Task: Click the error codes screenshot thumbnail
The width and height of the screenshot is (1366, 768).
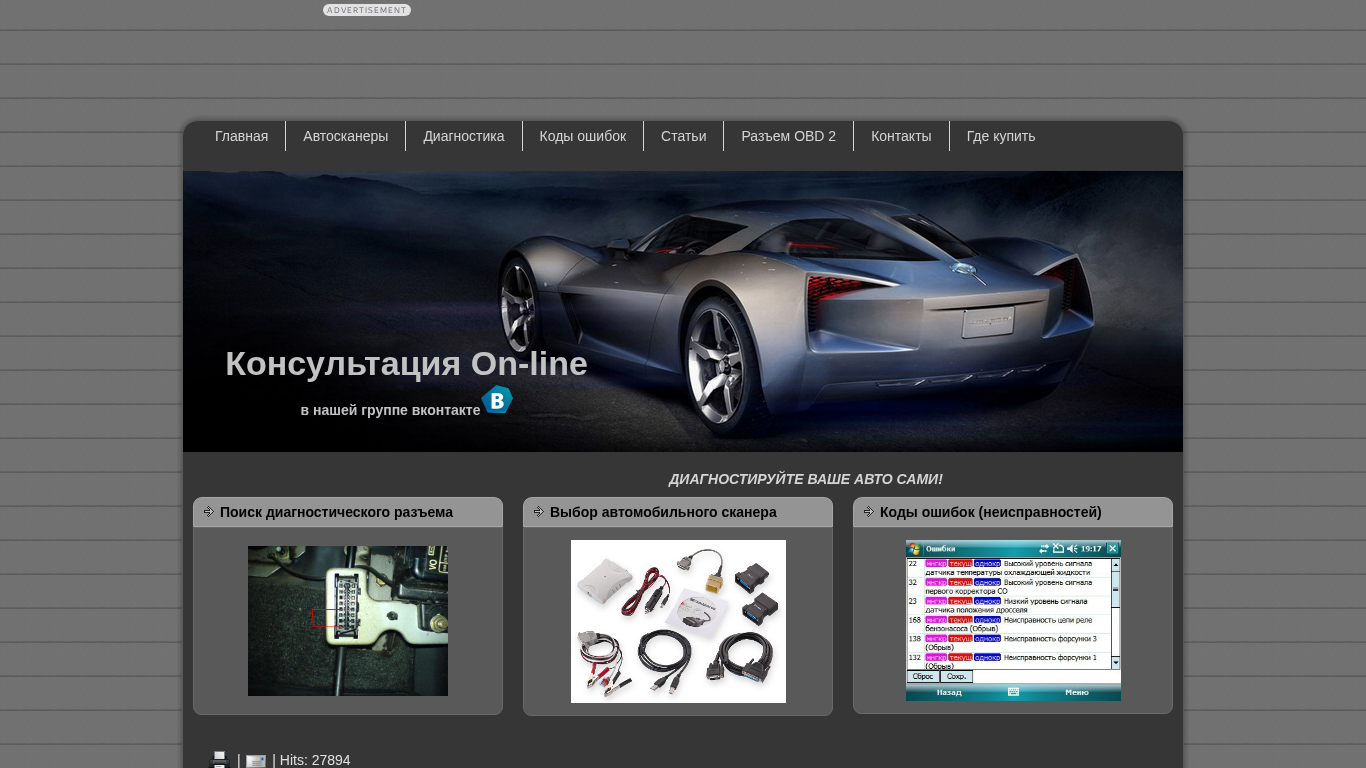Action: (1012, 620)
